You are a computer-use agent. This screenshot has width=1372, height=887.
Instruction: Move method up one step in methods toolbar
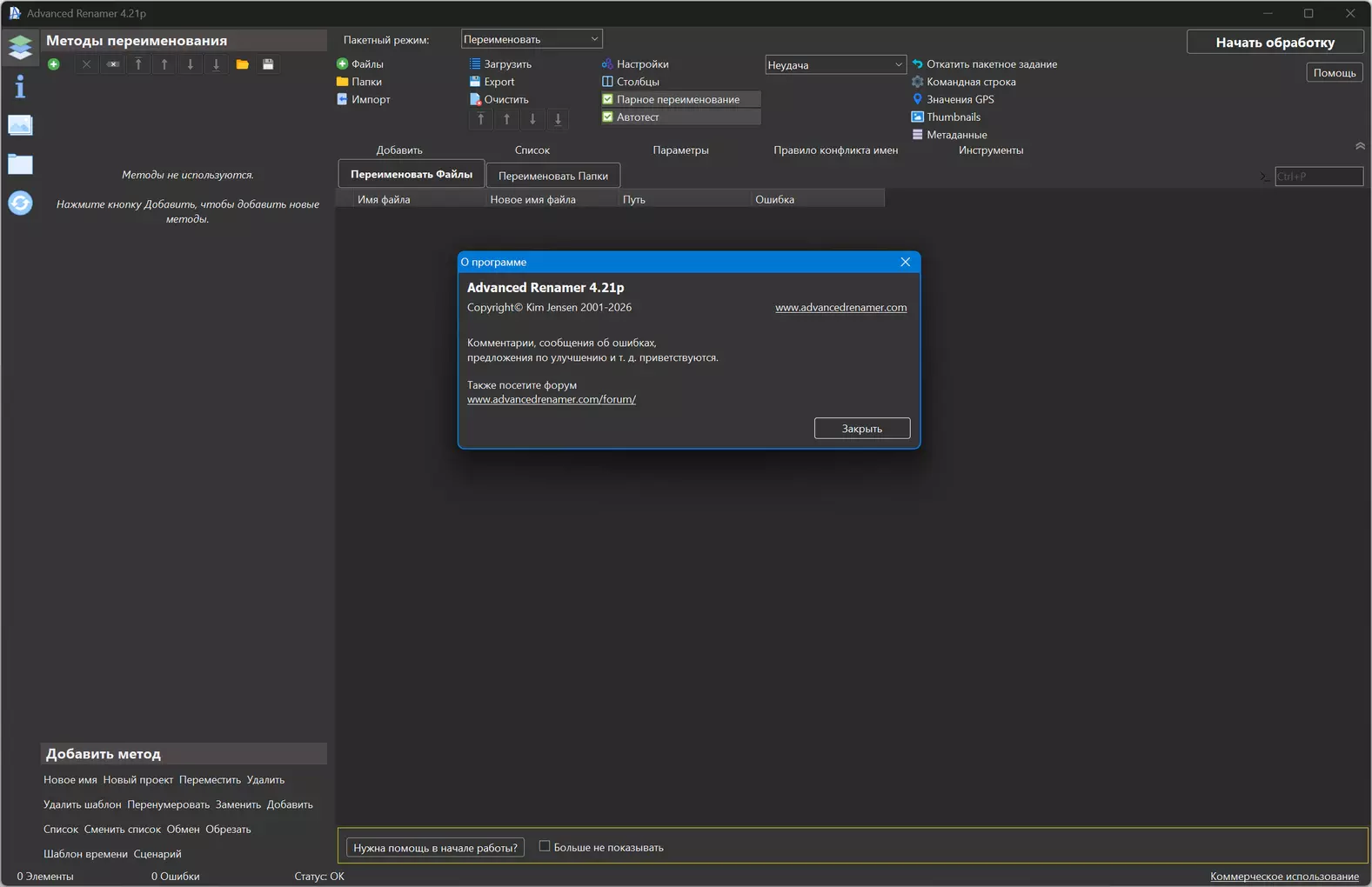point(164,64)
